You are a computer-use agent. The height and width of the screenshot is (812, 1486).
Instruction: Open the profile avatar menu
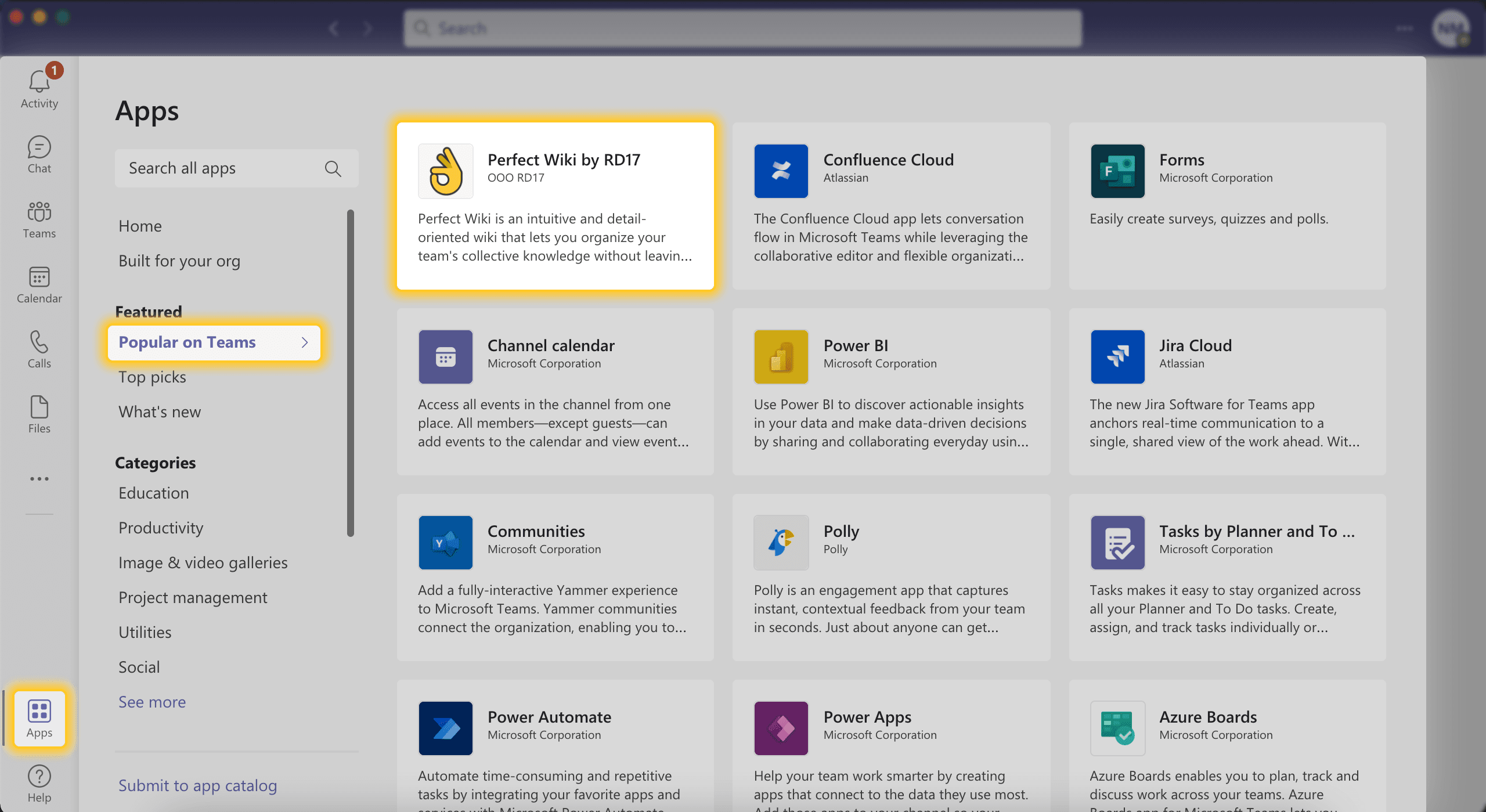coord(1451,28)
